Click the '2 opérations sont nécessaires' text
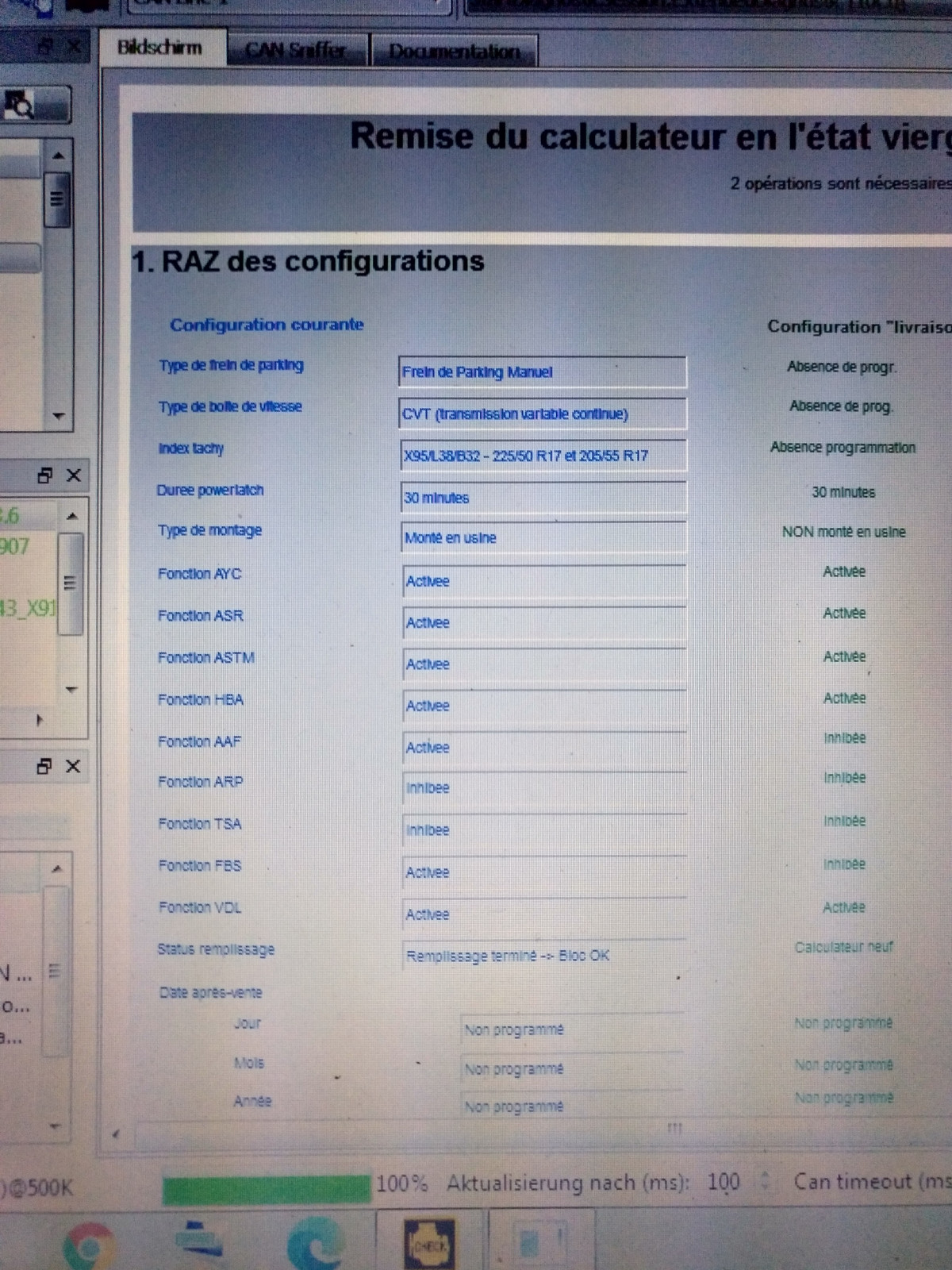 point(841,183)
